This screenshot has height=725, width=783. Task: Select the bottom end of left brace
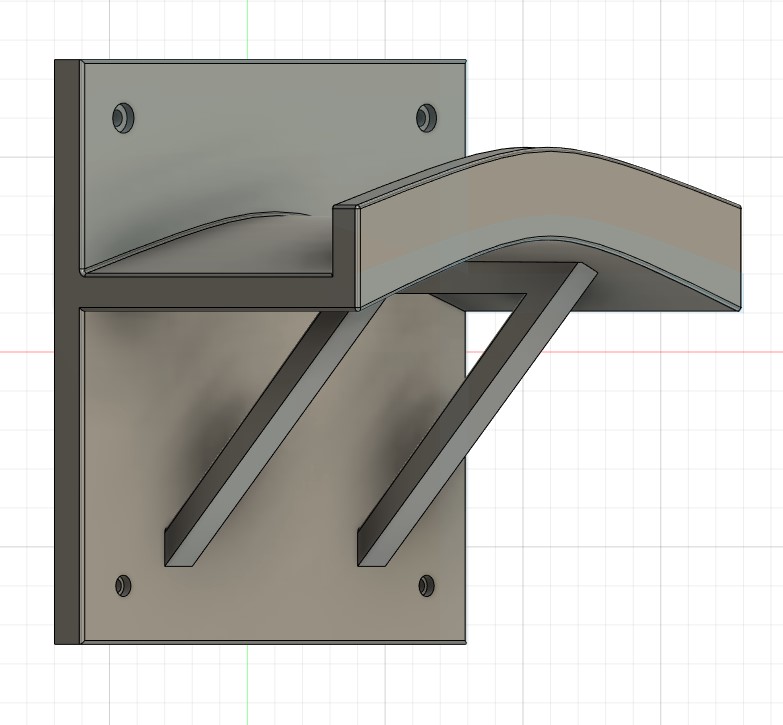(x=180, y=558)
